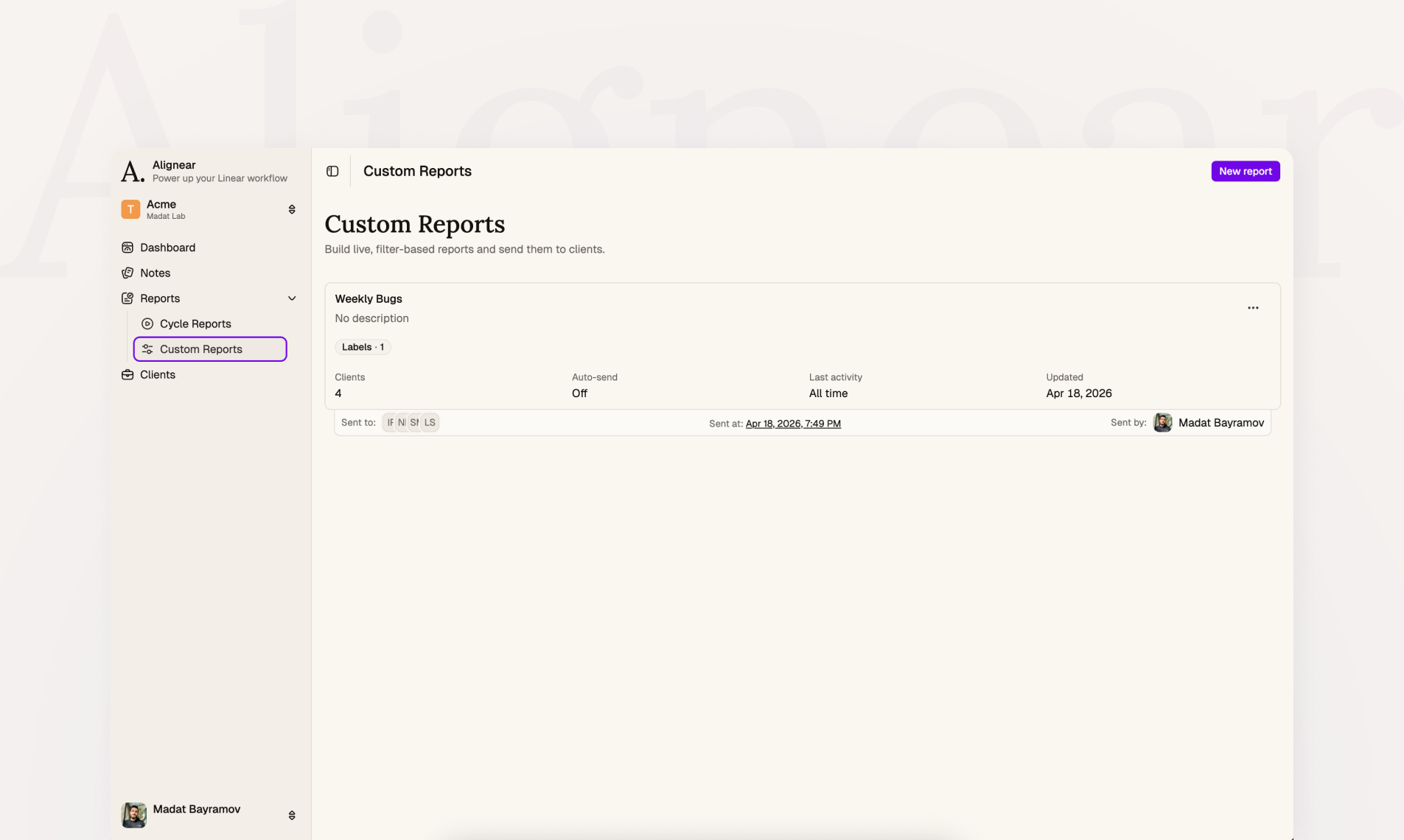Click the Dashboard sidebar icon
This screenshot has width=1404, height=840.
click(128, 248)
